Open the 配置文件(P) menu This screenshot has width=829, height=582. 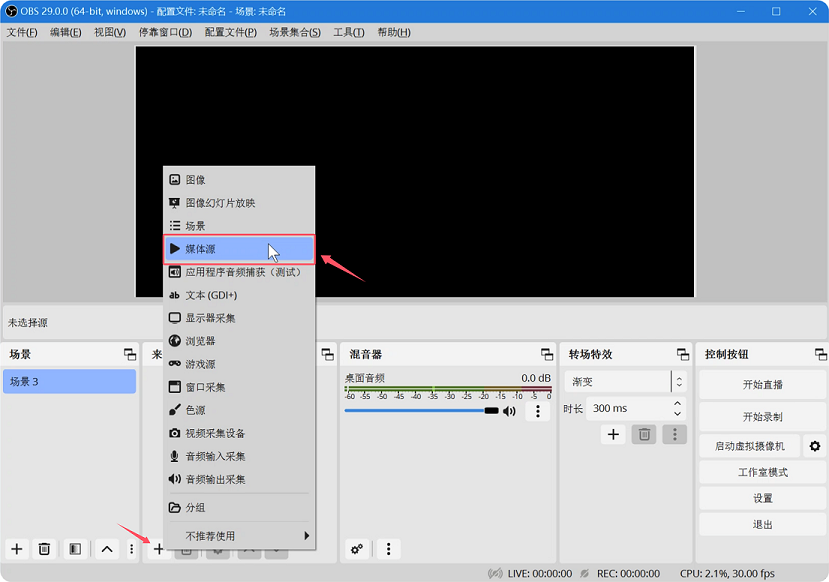click(231, 32)
